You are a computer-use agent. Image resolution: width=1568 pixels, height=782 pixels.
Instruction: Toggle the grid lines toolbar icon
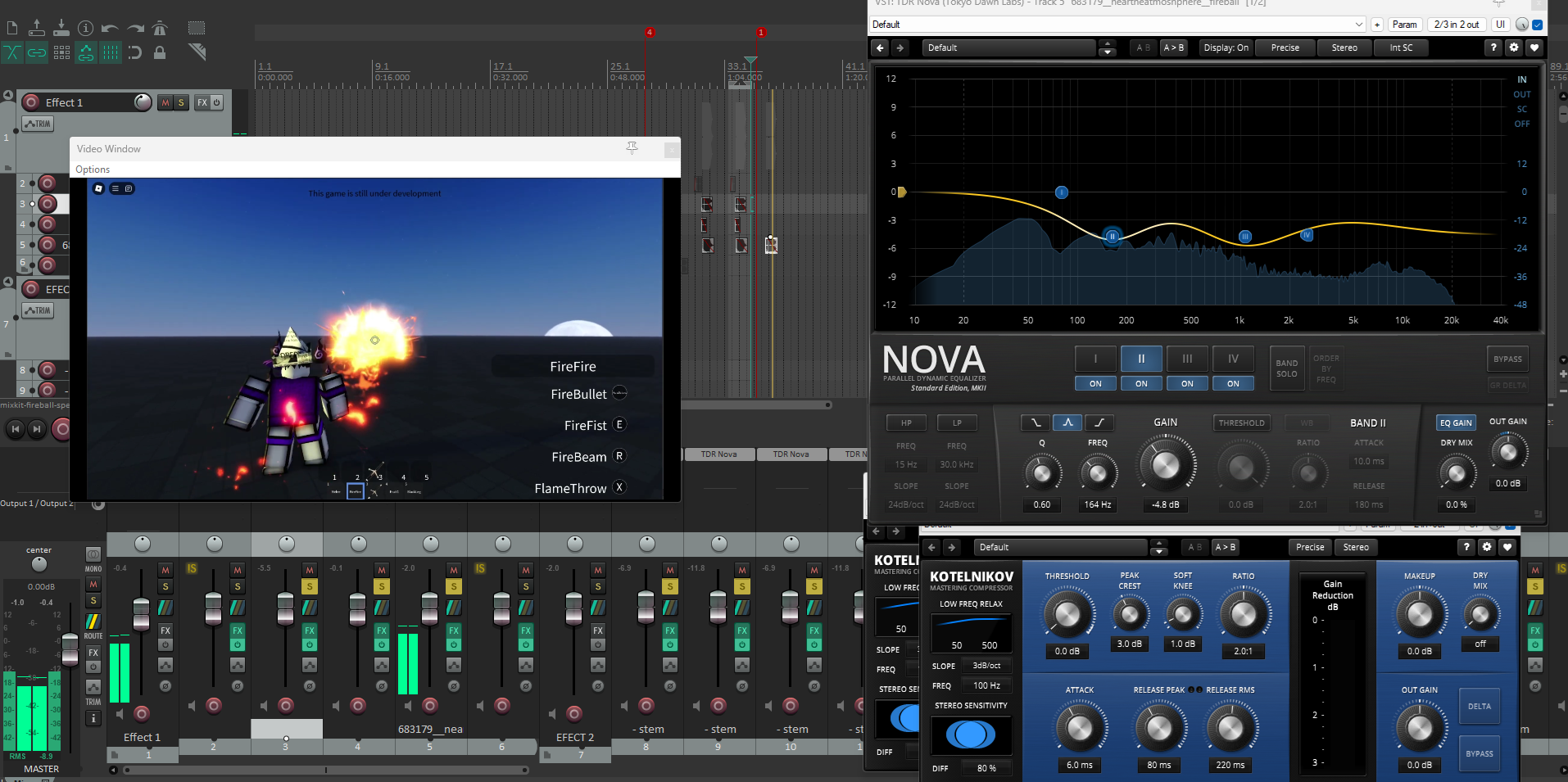(x=111, y=53)
